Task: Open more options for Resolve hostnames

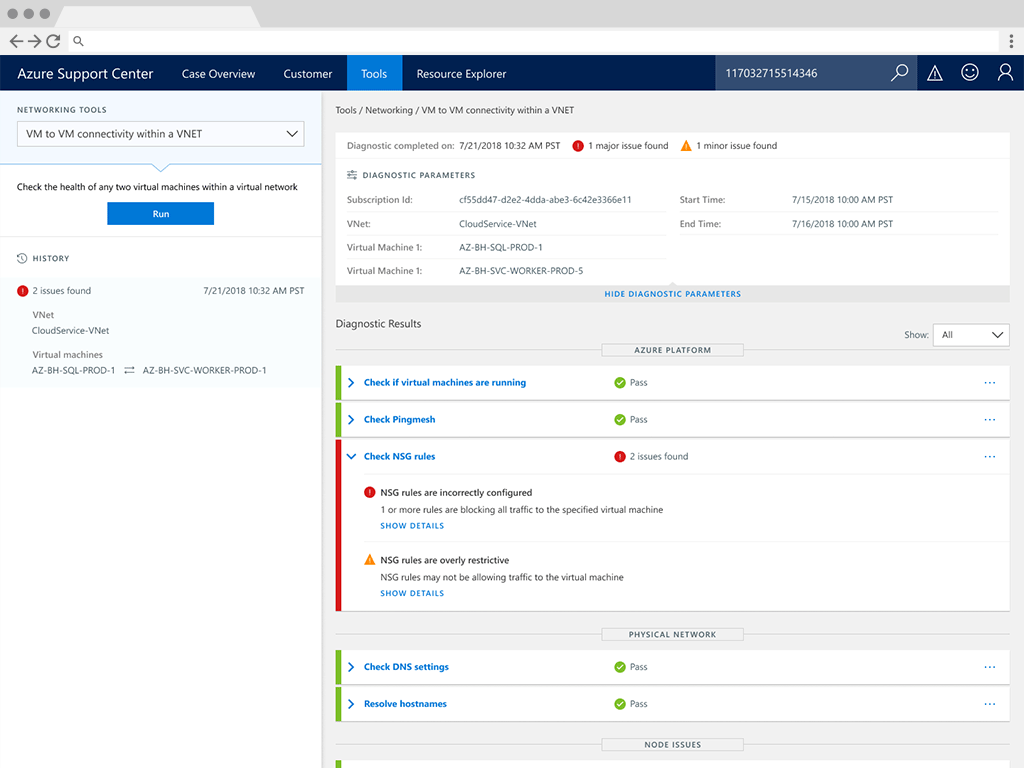Action: pyautogui.click(x=990, y=704)
